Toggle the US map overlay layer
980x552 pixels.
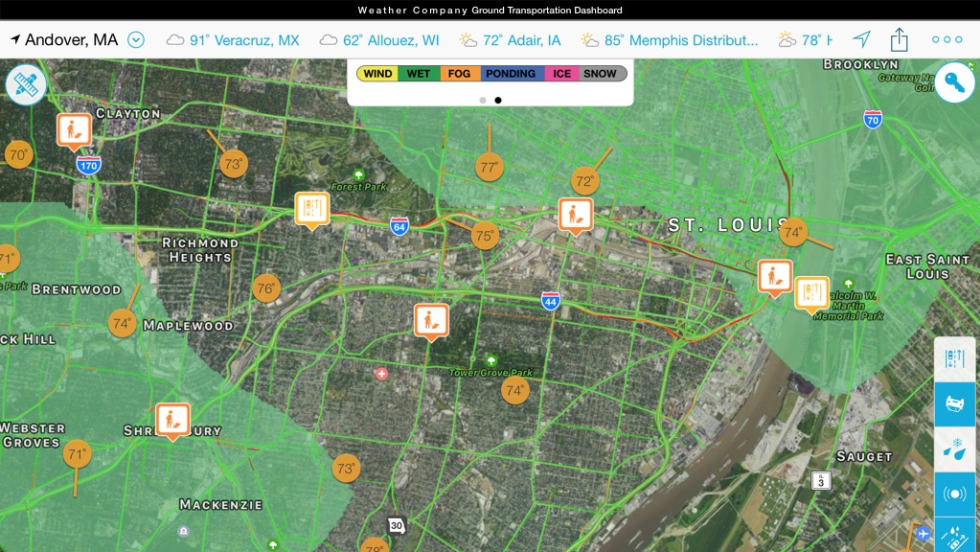(954, 404)
